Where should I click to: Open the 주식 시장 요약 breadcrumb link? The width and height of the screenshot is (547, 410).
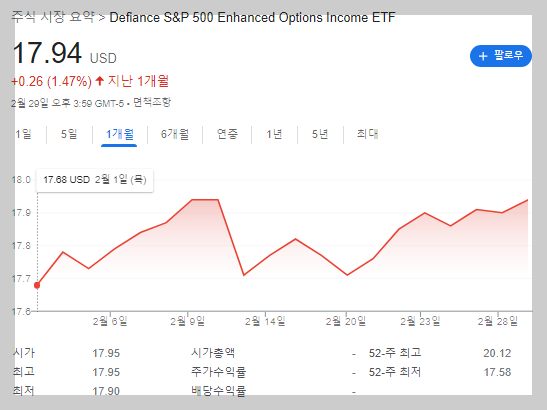point(53,17)
